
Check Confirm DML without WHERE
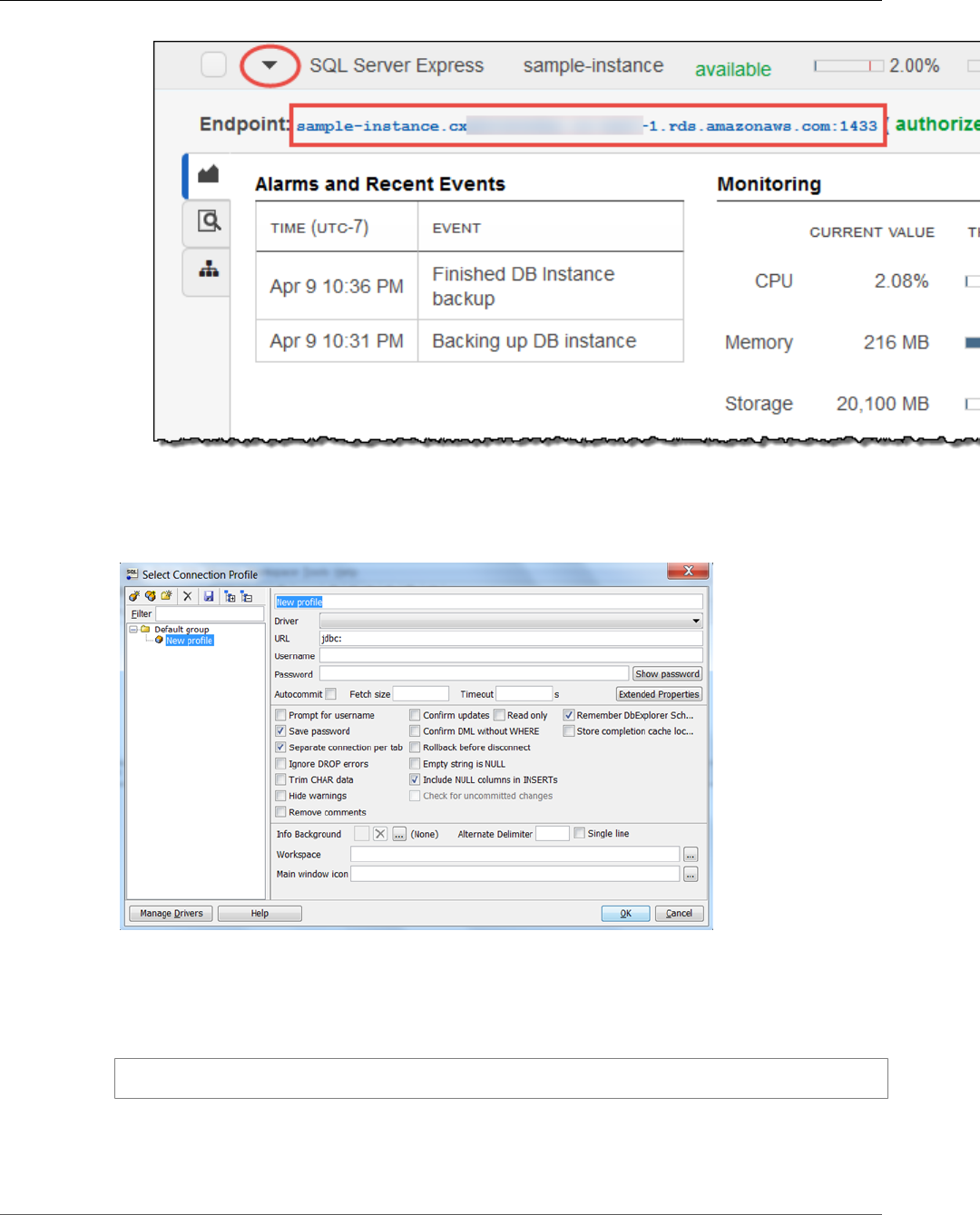click(415, 731)
